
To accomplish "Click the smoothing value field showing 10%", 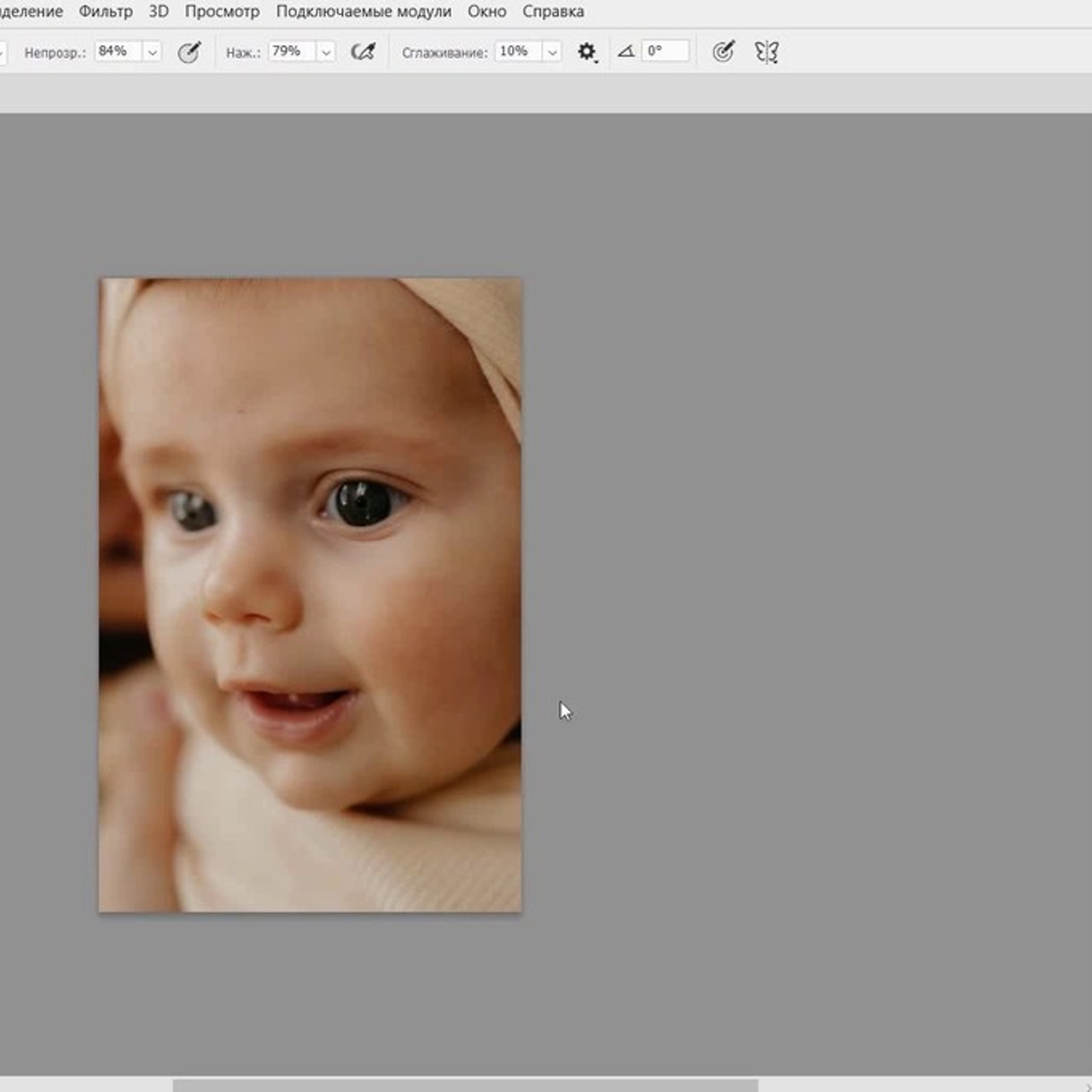I will coord(517,51).
